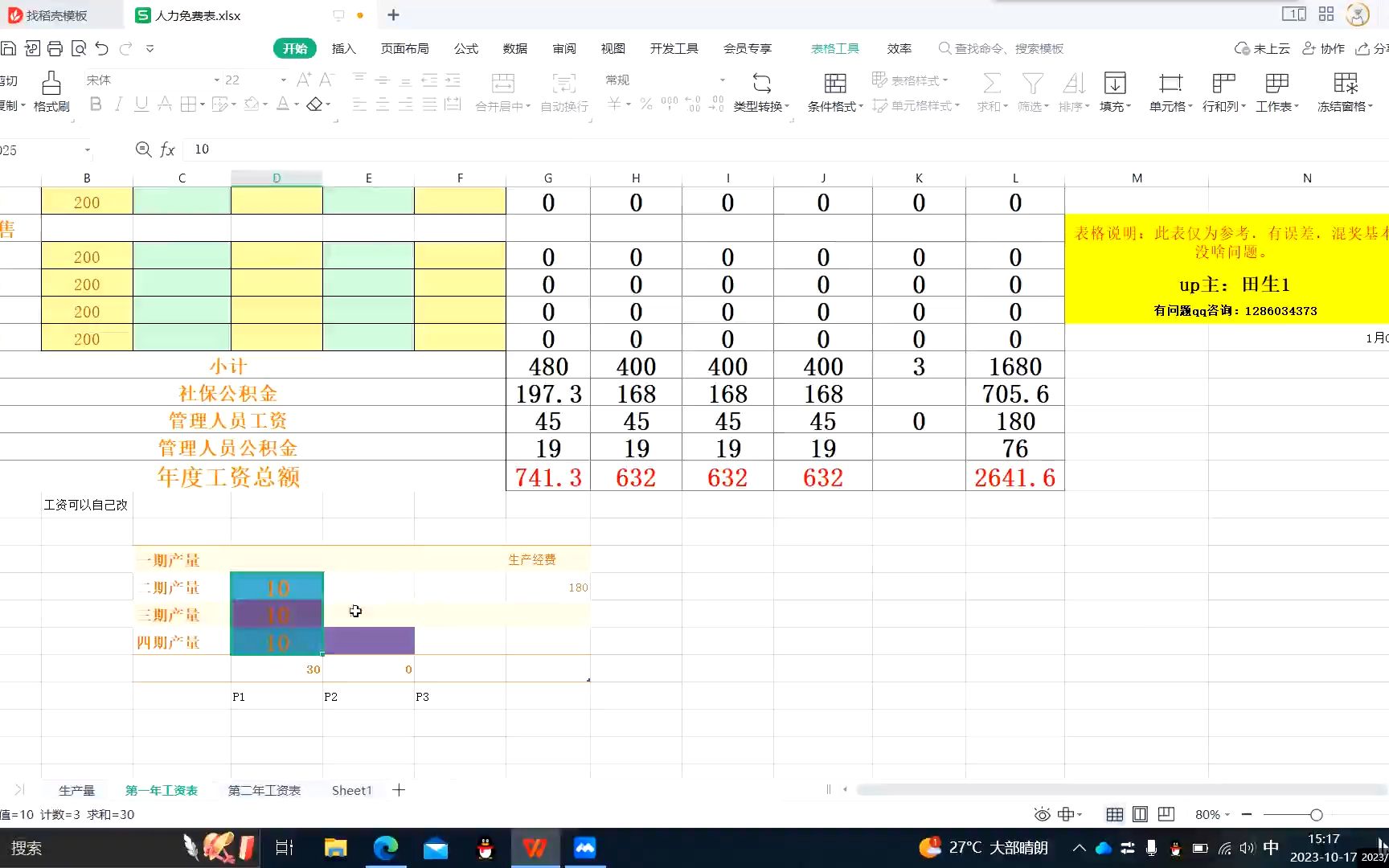Viewport: 1389px width, 868px height.
Task: Adjust the zoom slider handle
Action: tap(1316, 814)
